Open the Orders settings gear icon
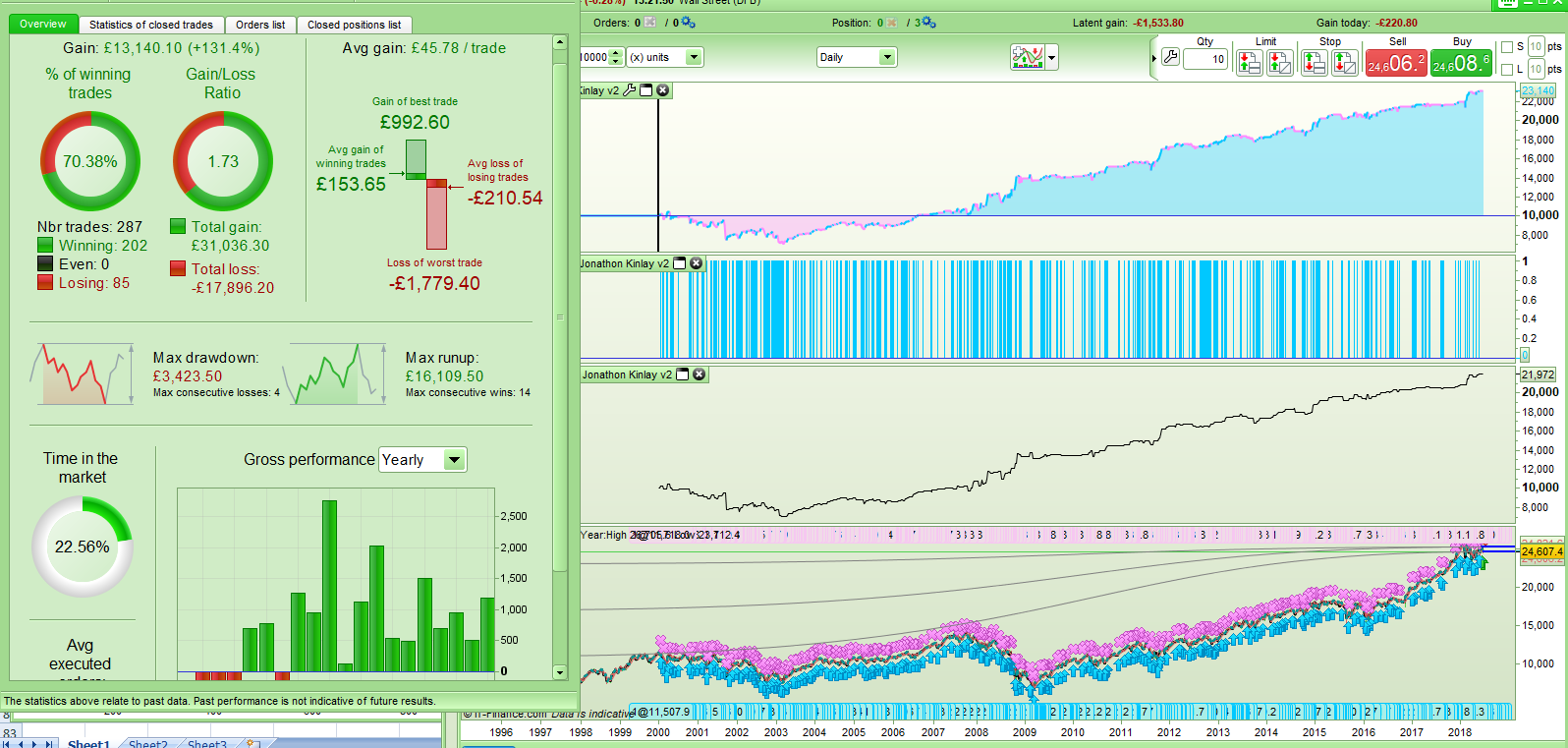This screenshot has width=1568, height=748. click(x=688, y=23)
